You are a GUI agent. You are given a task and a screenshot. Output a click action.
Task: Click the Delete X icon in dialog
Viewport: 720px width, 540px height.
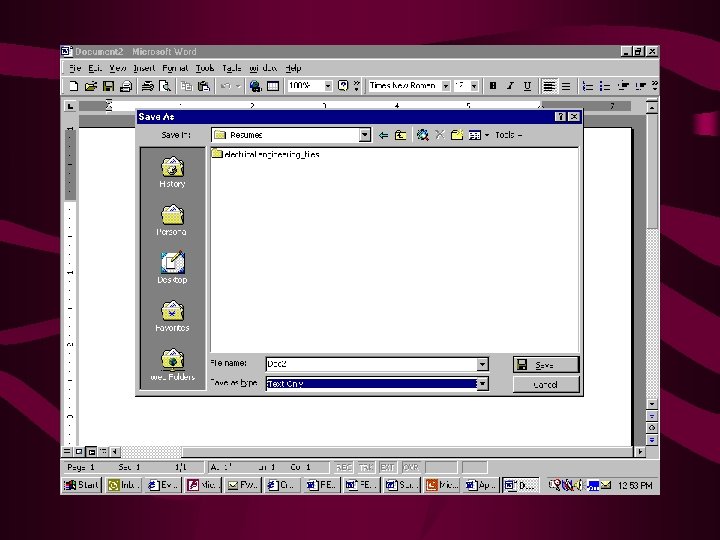(x=440, y=135)
